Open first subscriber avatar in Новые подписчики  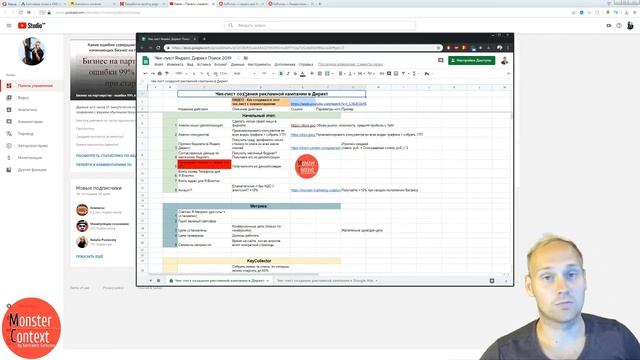[x=82, y=210]
